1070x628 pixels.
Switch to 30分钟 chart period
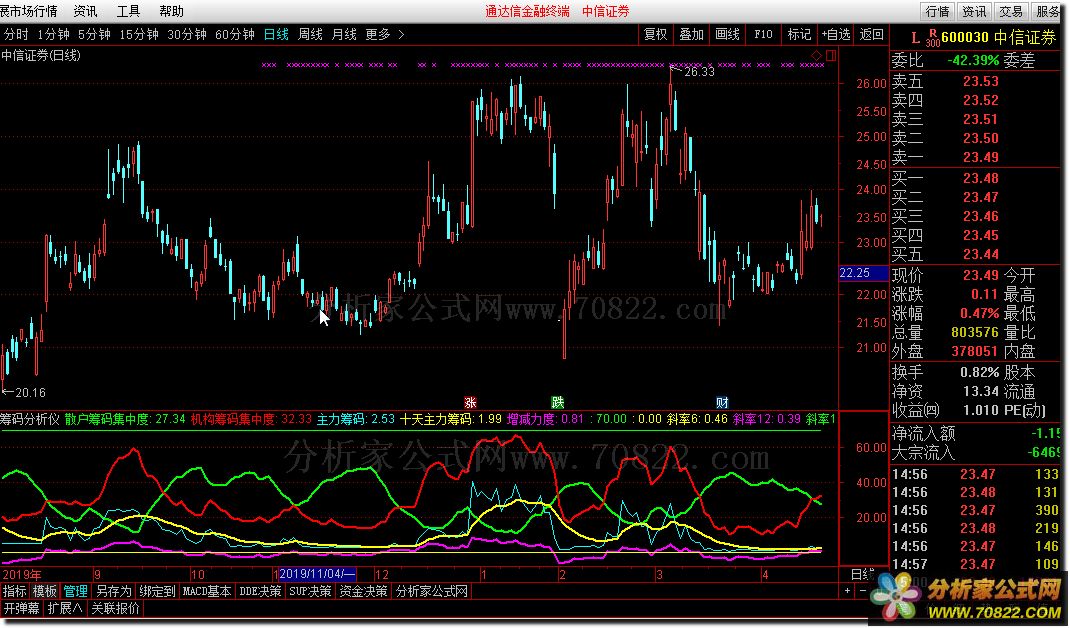[x=186, y=34]
